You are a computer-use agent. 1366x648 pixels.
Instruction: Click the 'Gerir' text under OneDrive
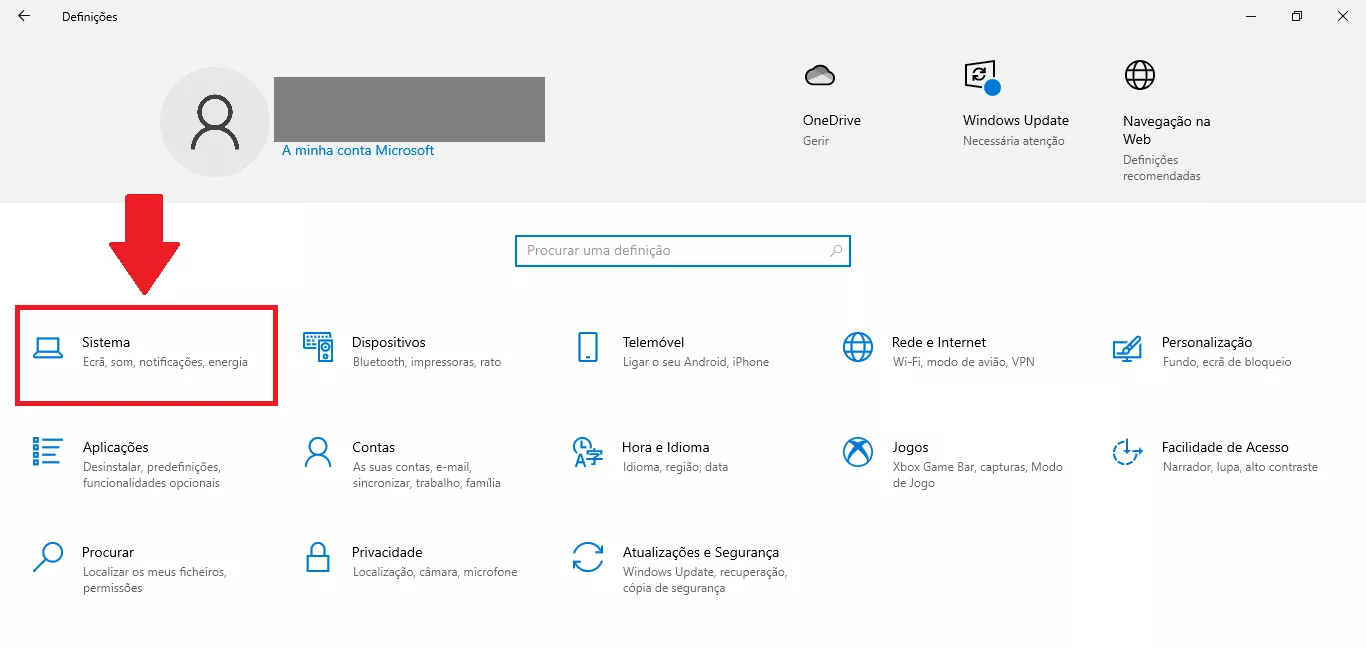(x=816, y=141)
